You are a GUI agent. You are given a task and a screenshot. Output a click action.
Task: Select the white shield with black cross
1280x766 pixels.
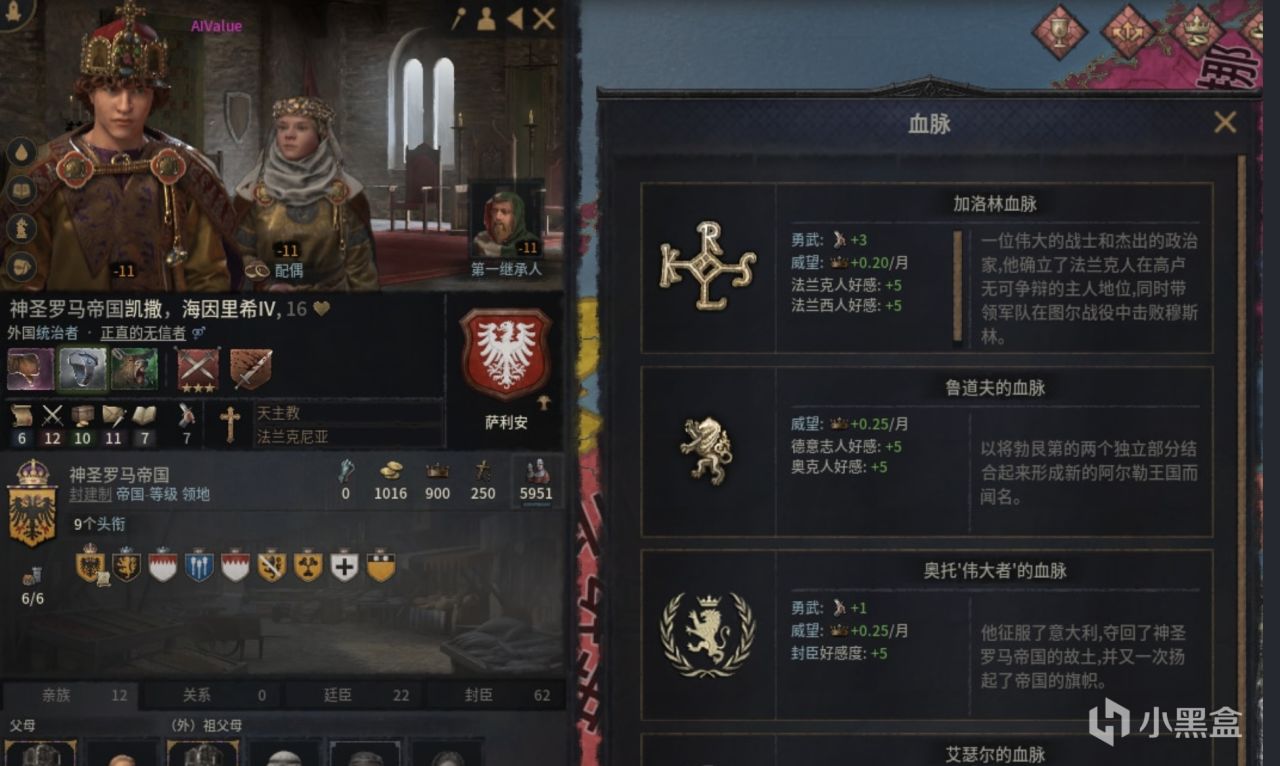pos(344,566)
